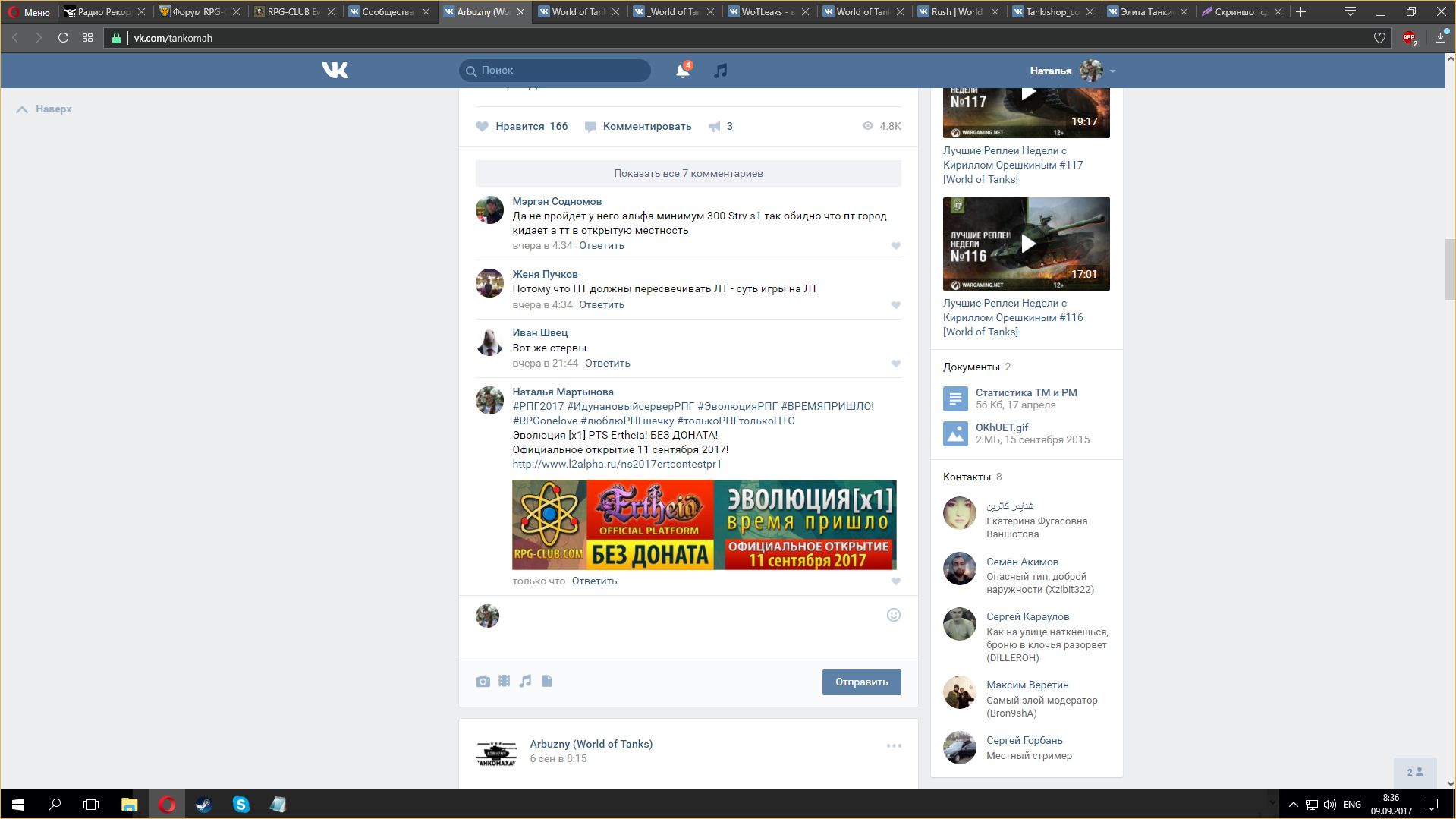Switch to the Элита Танки tab
Viewport: 1456px width, 819px height.
coord(1147,12)
